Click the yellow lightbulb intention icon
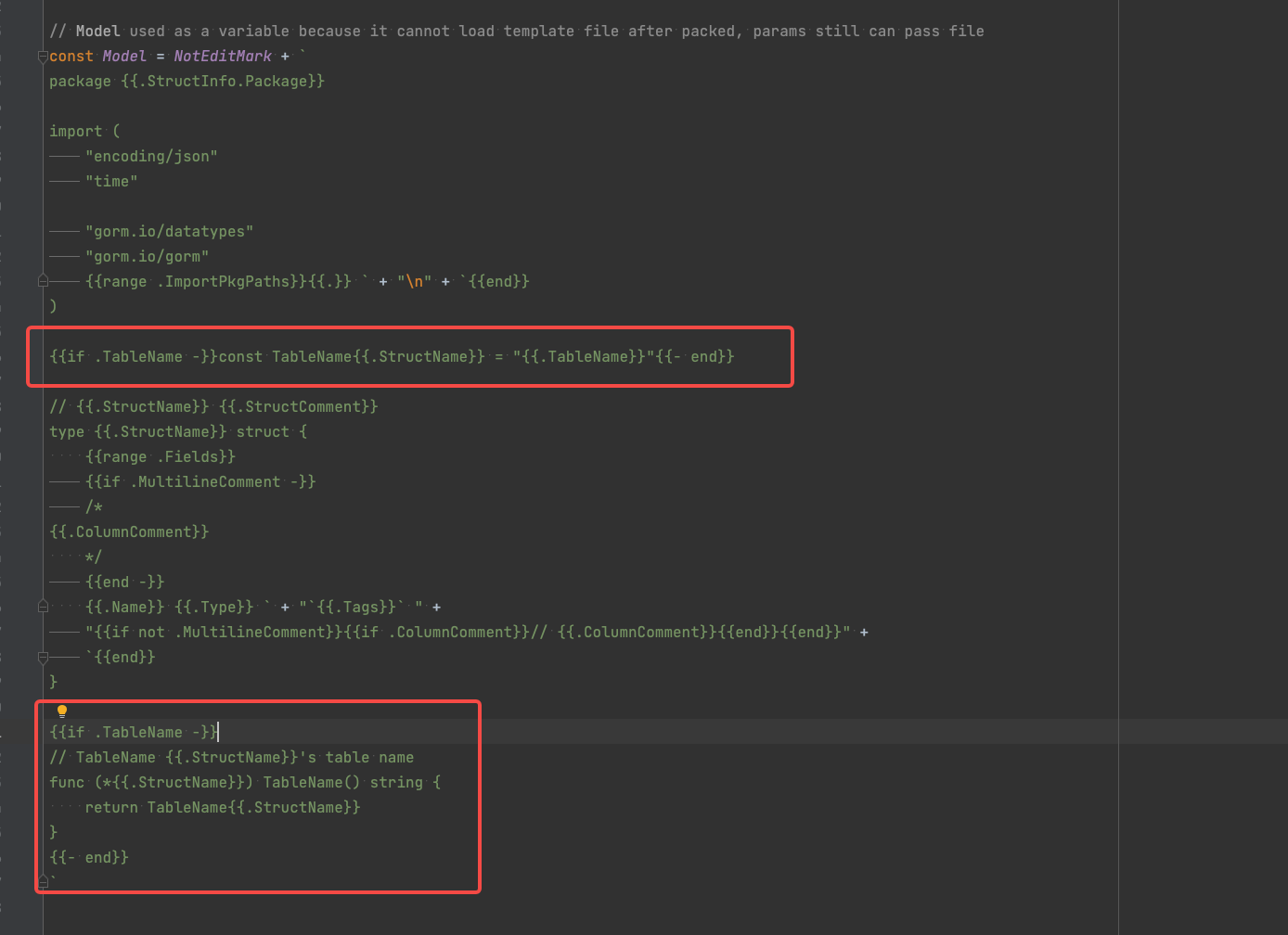1288x935 pixels. tap(62, 711)
